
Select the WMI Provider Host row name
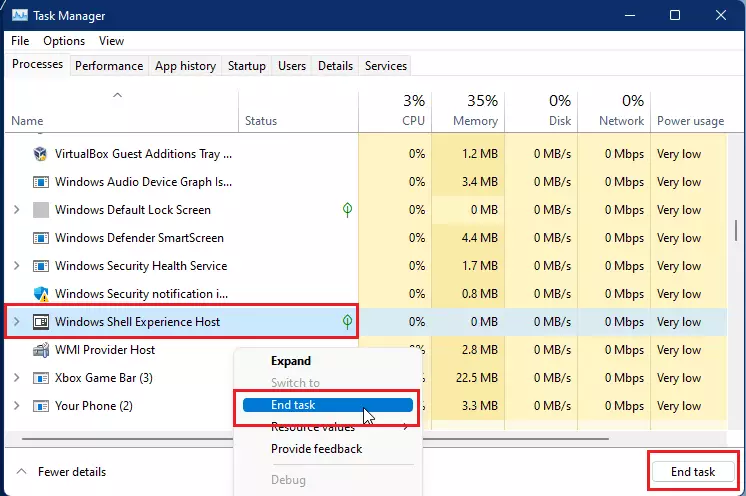click(105, 350)
